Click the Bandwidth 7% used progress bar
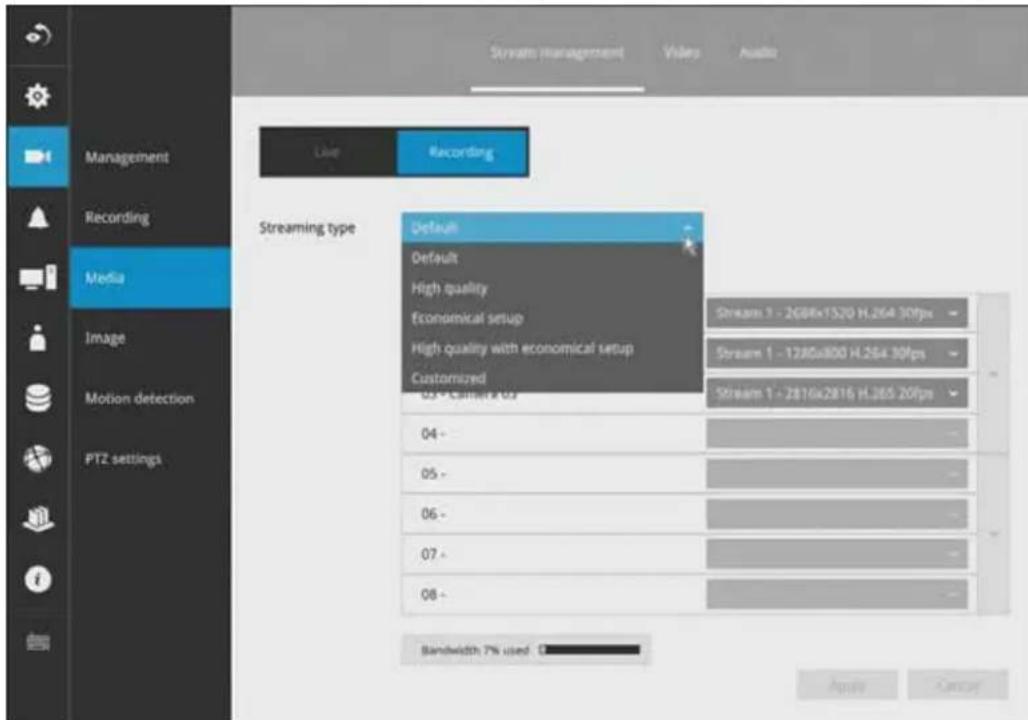The image size is (1028, 720). tap(590, 650)
